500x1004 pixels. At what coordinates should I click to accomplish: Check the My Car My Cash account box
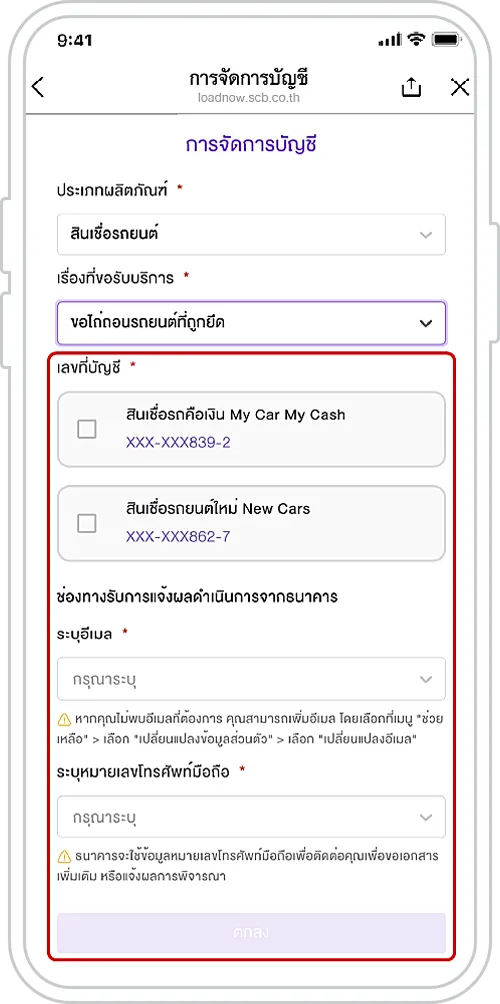pos(86,429)
